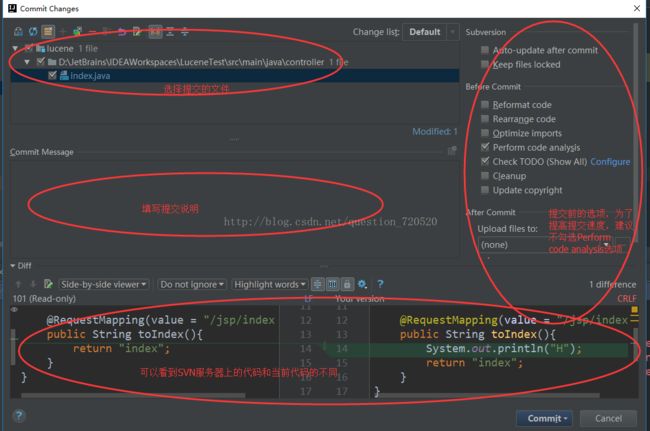Click the Jump to Source pencil icon in top toolbar
650x431 pixels.
(137, 31)
